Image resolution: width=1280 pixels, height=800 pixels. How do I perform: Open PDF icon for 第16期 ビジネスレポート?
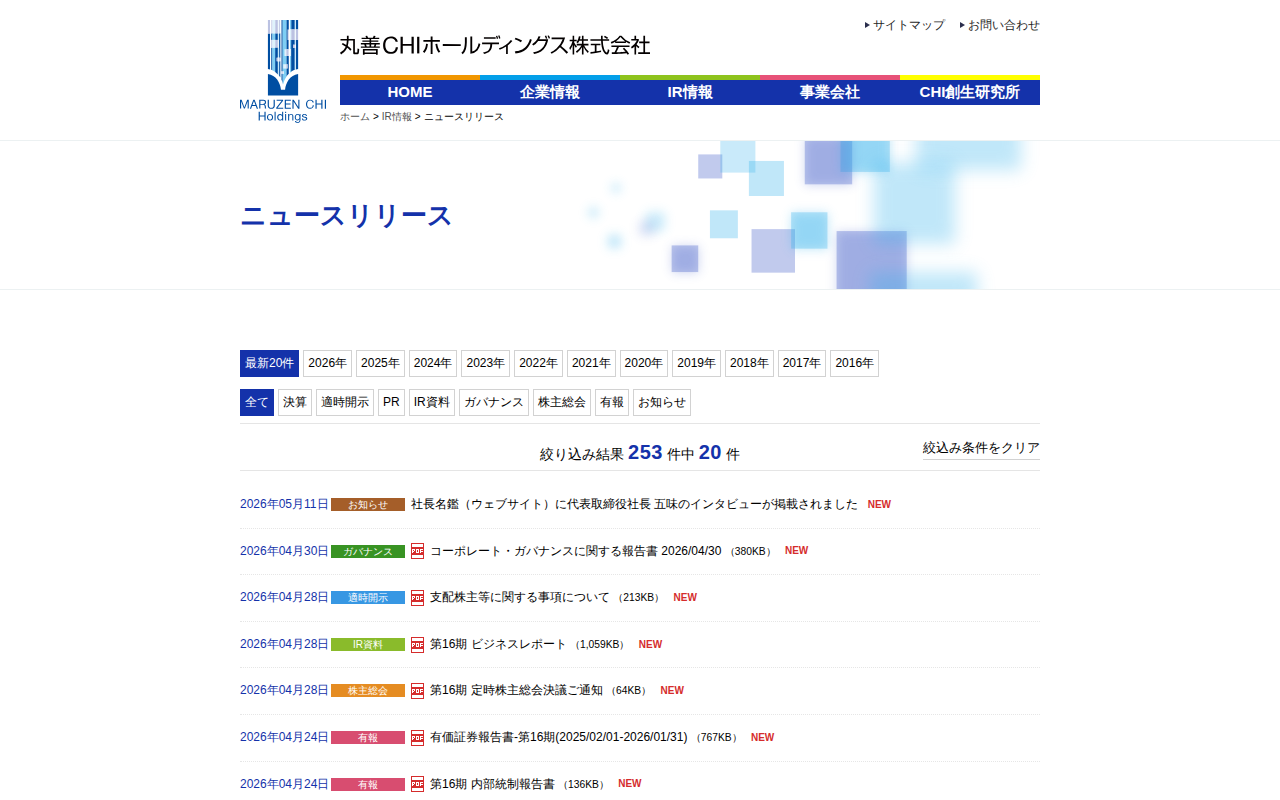click(x=417, y=644)
